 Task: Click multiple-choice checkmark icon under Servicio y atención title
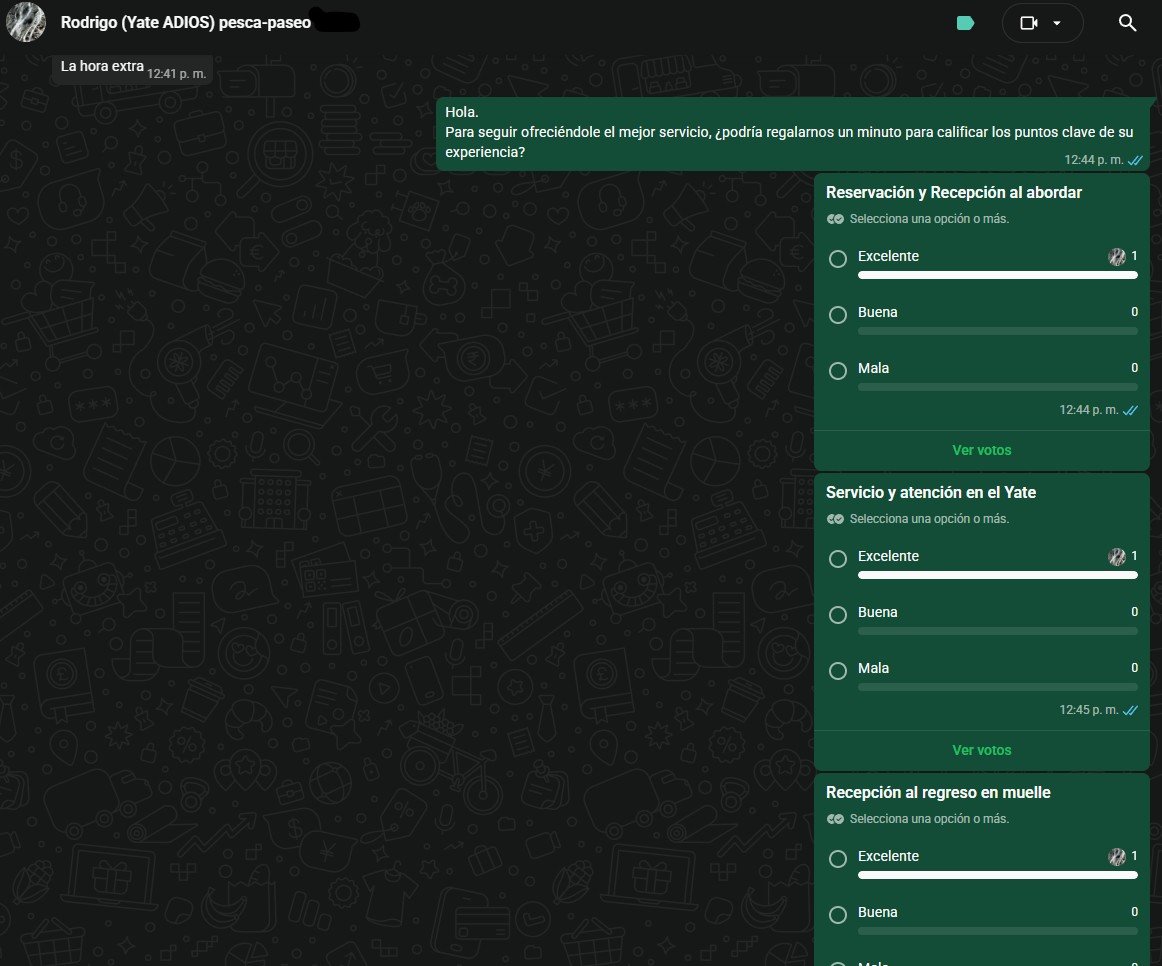(x=835, y=519)
